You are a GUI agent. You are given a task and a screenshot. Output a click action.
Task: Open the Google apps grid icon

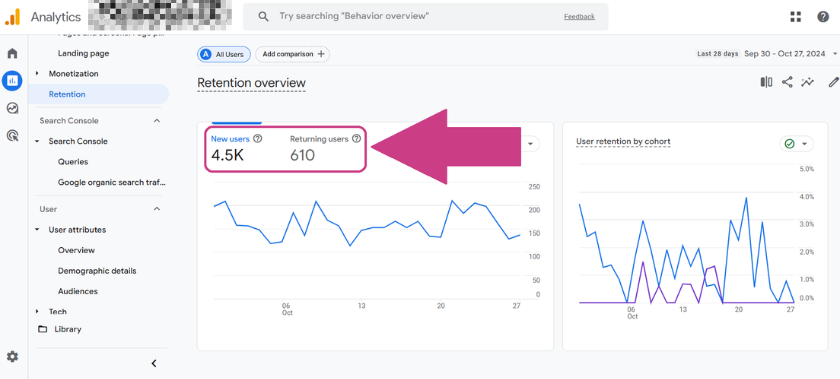[796, 17]
